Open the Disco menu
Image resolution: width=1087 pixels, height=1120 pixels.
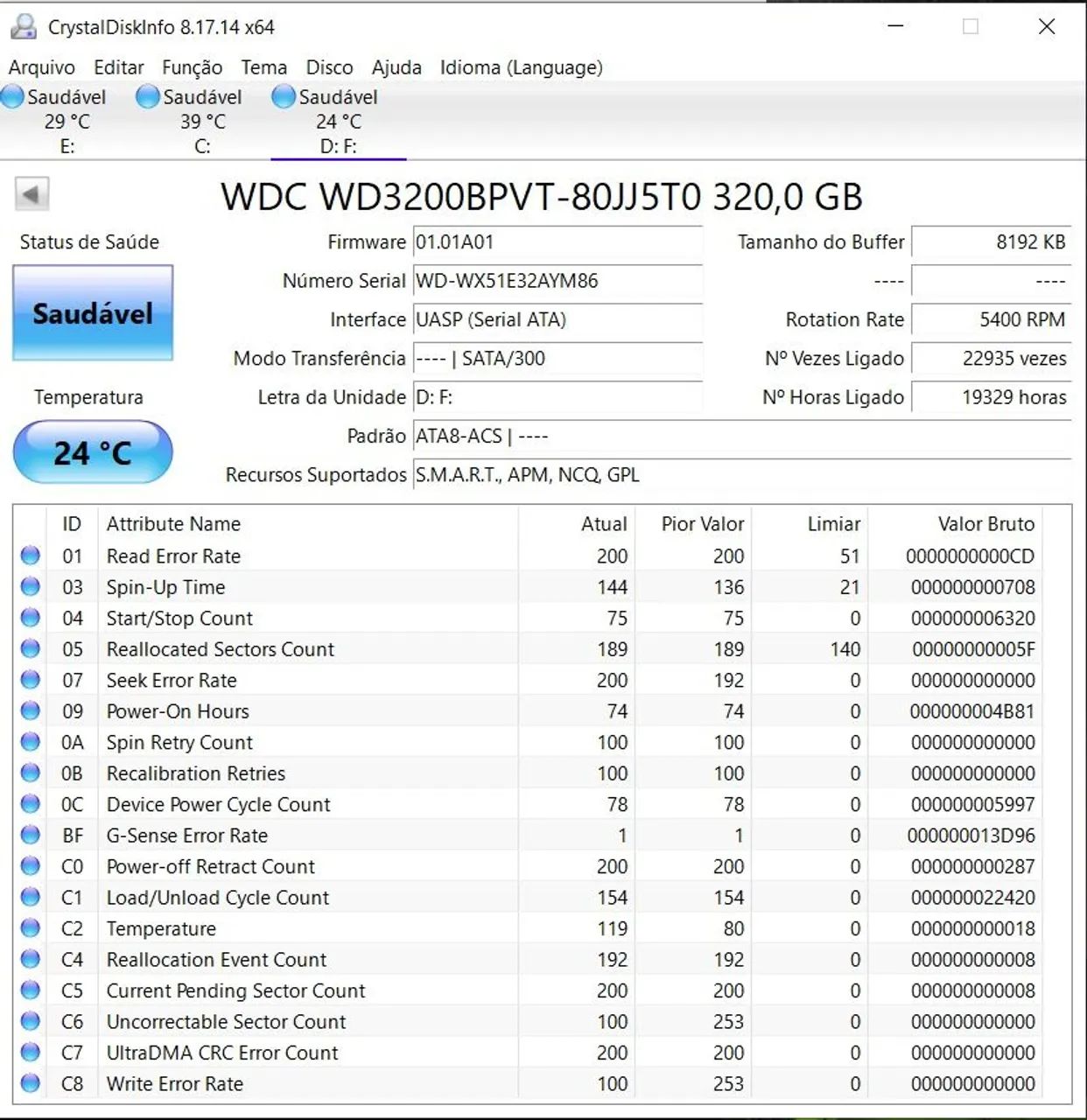330,67
